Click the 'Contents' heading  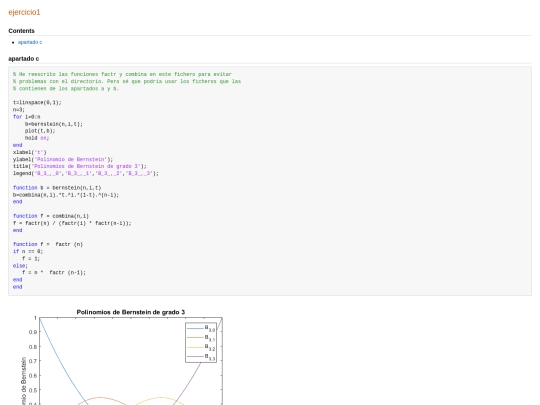click(x=21, y=31)
